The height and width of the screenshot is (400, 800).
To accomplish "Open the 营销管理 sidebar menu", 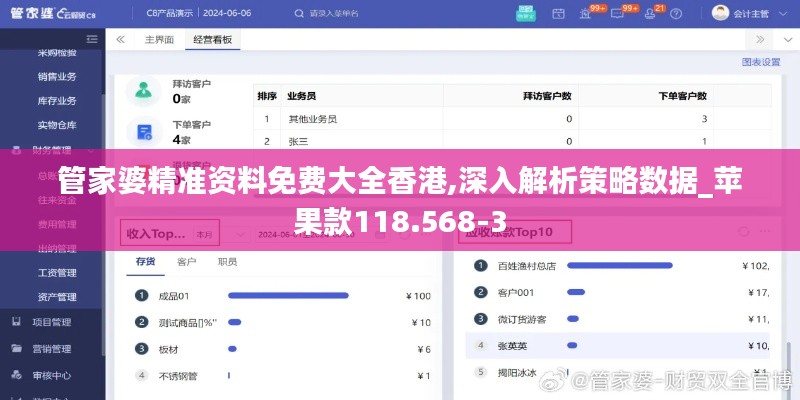I will 51,349.
